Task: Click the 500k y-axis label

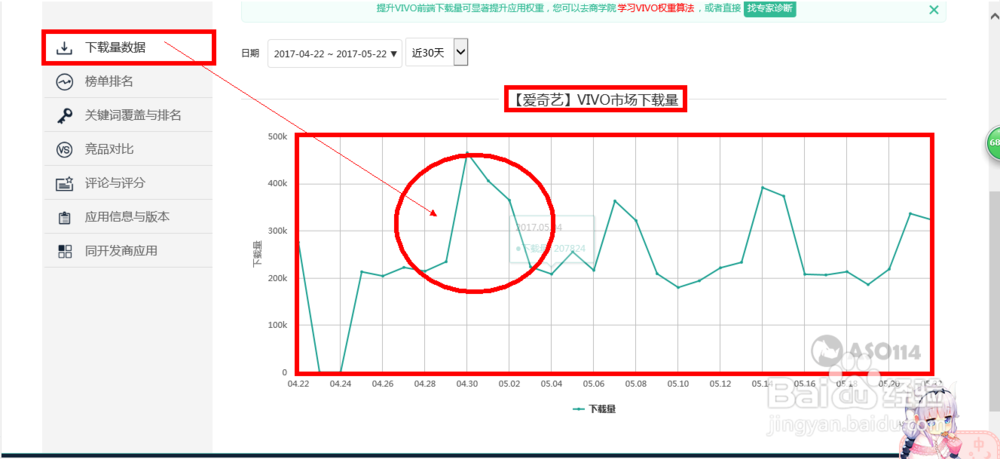Action: (x=279, y=136)
